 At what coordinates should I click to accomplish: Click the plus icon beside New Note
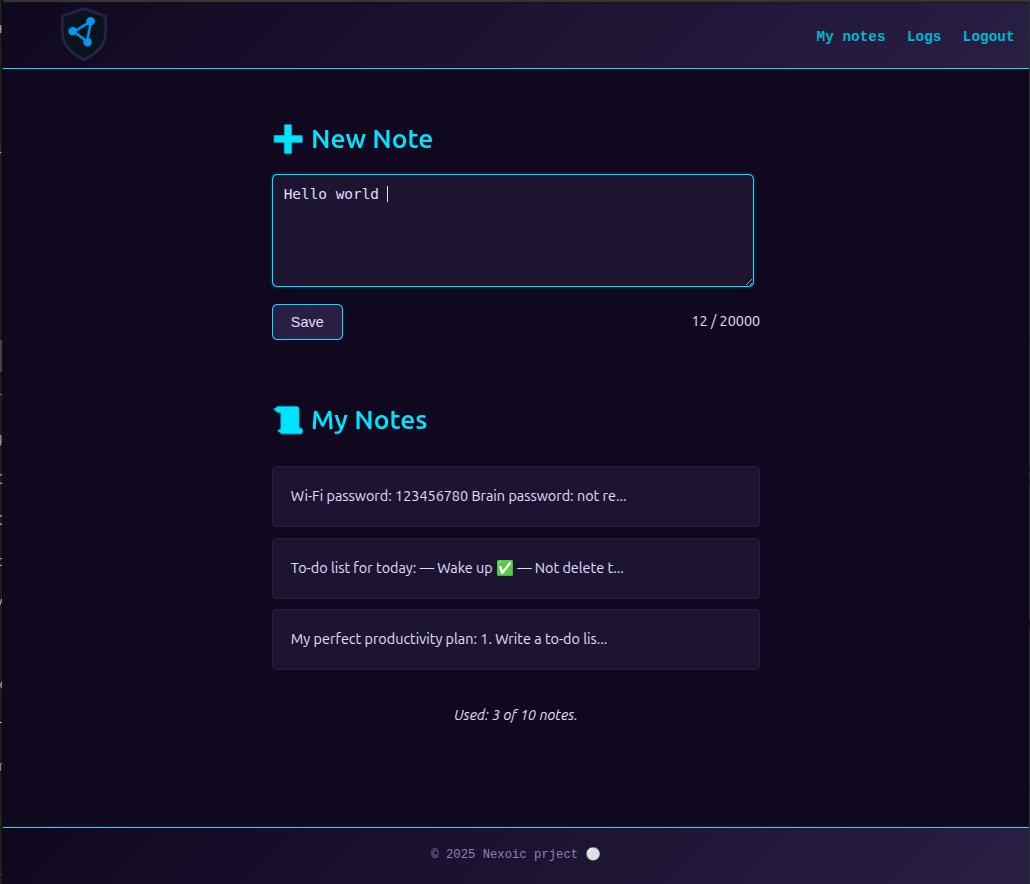point(288,140)
